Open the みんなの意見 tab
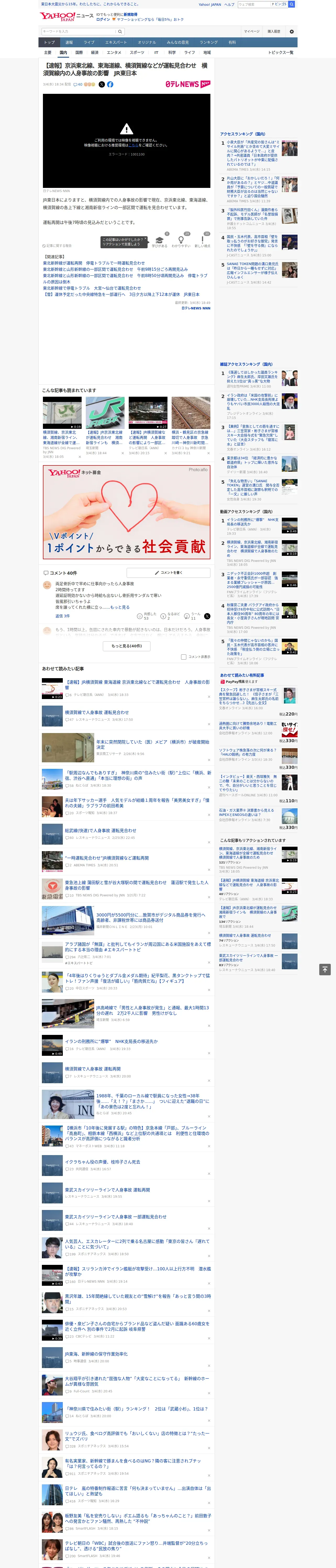 pos(177,43)
